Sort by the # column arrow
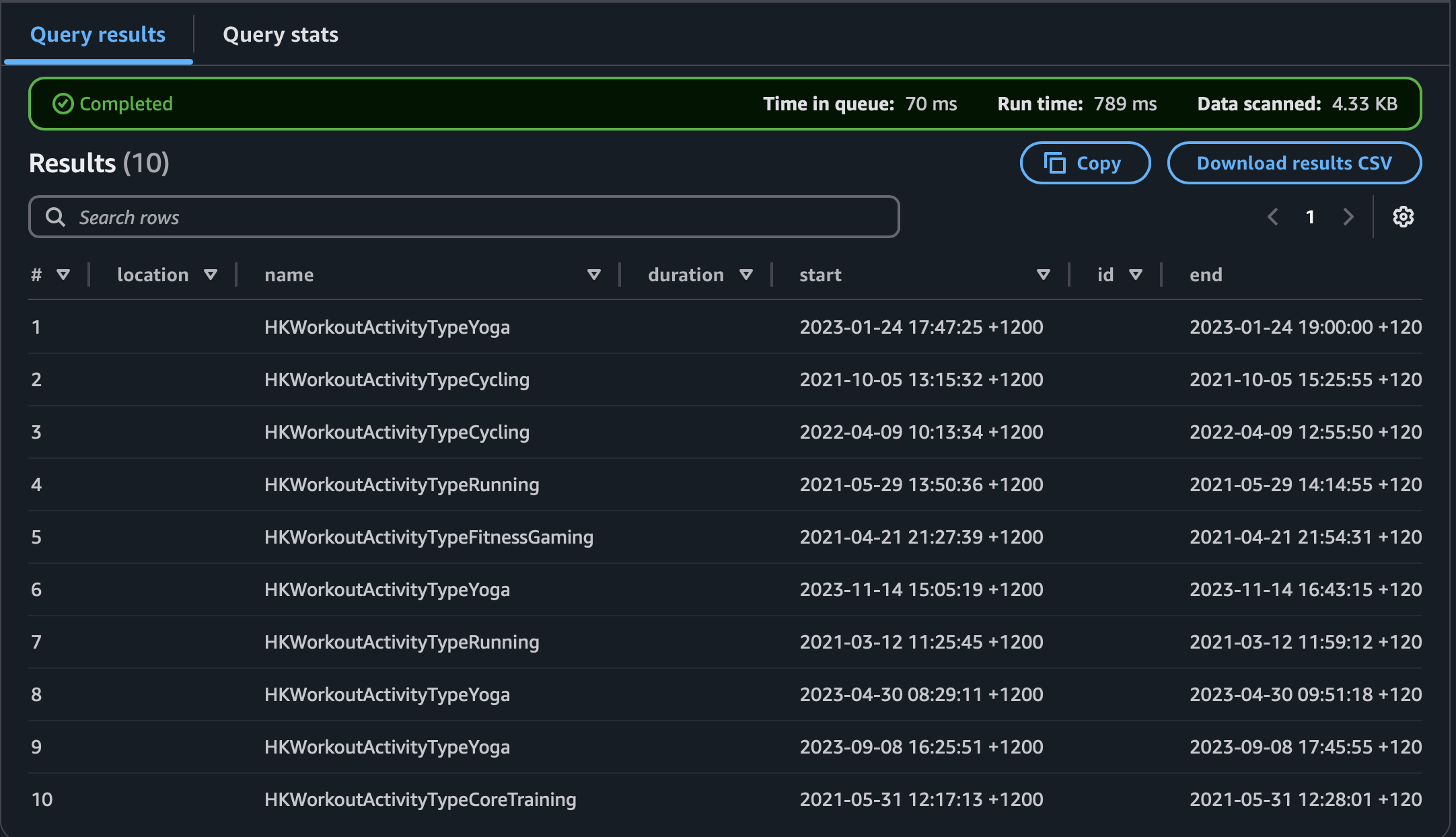Viewport: 1456px width, 837px height. (63, 275)
